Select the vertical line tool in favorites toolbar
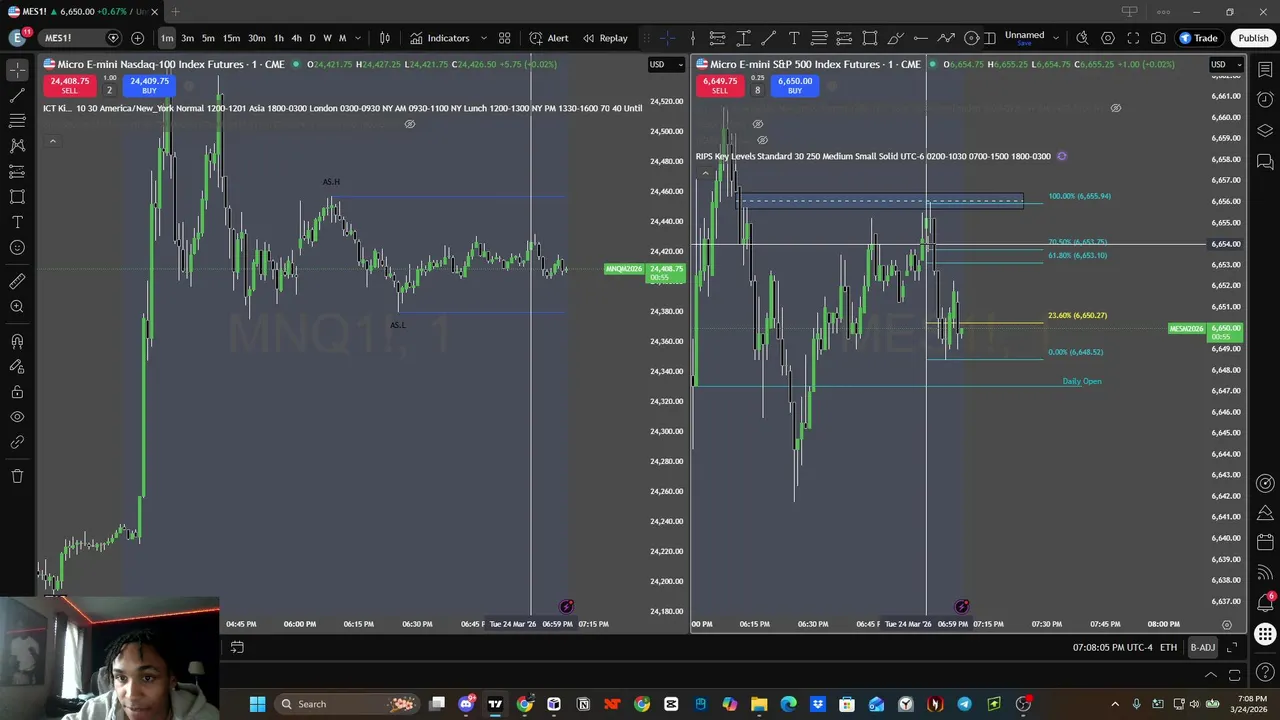This screenshot has width=1280, height=720. click(x=692, y=38)
